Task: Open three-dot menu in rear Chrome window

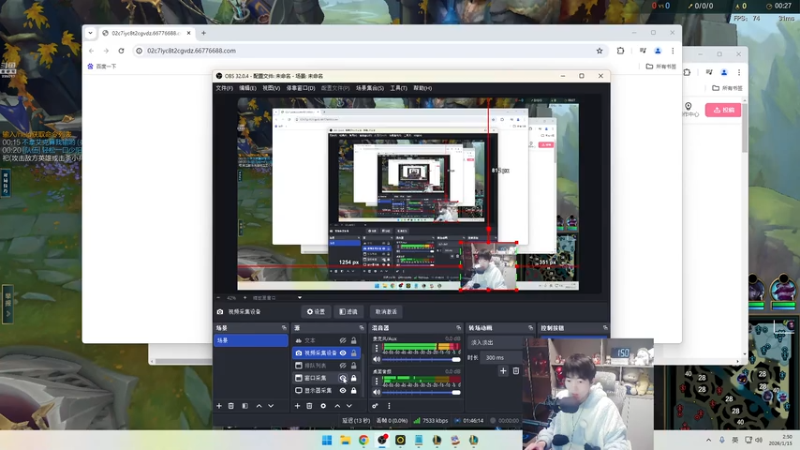Action: (x=739, y=72)
